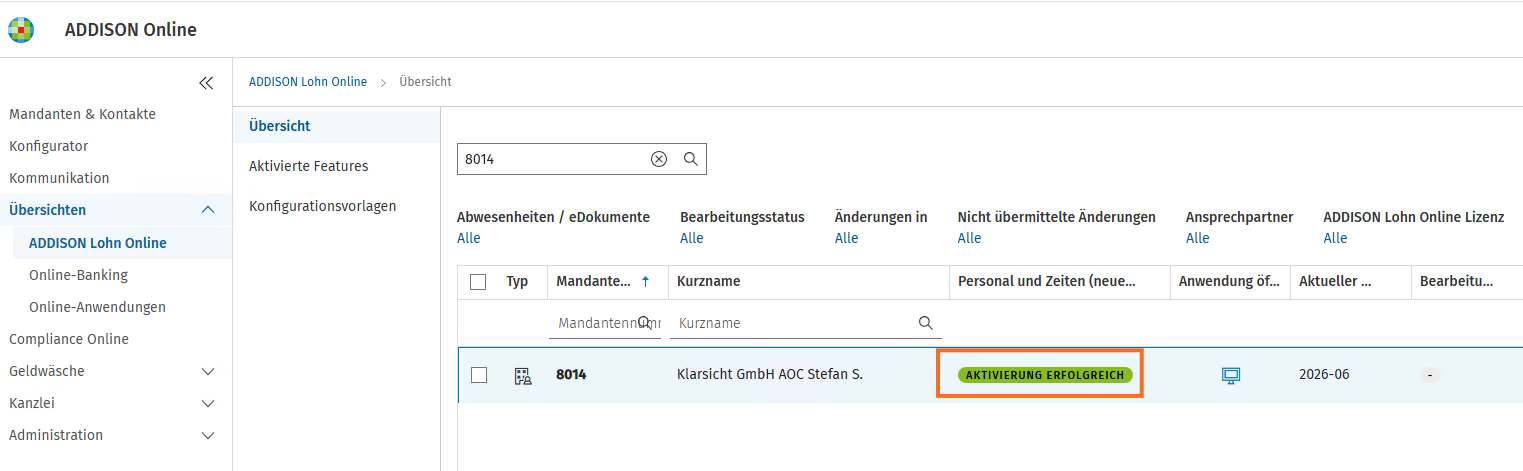The height and width of the screenshot is (471, 1523).
Task: Open Kommunikation in sidebar
Action: pos(59,178)
